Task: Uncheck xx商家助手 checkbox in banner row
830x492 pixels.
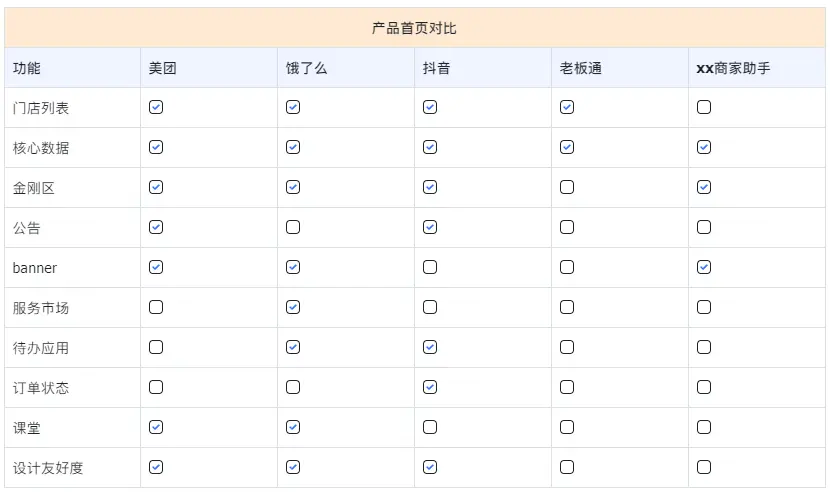Action: [704, 267]
